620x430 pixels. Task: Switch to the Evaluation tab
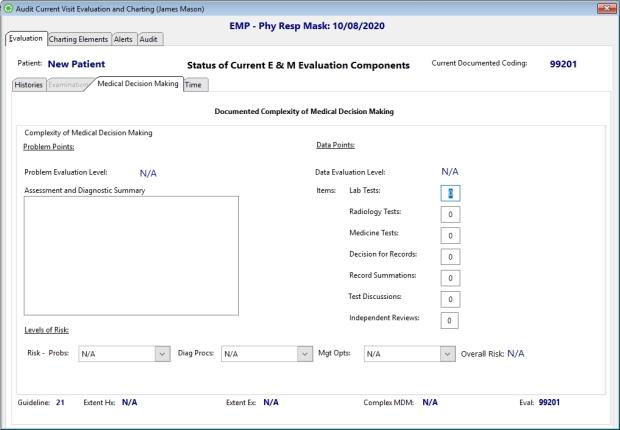26,38
